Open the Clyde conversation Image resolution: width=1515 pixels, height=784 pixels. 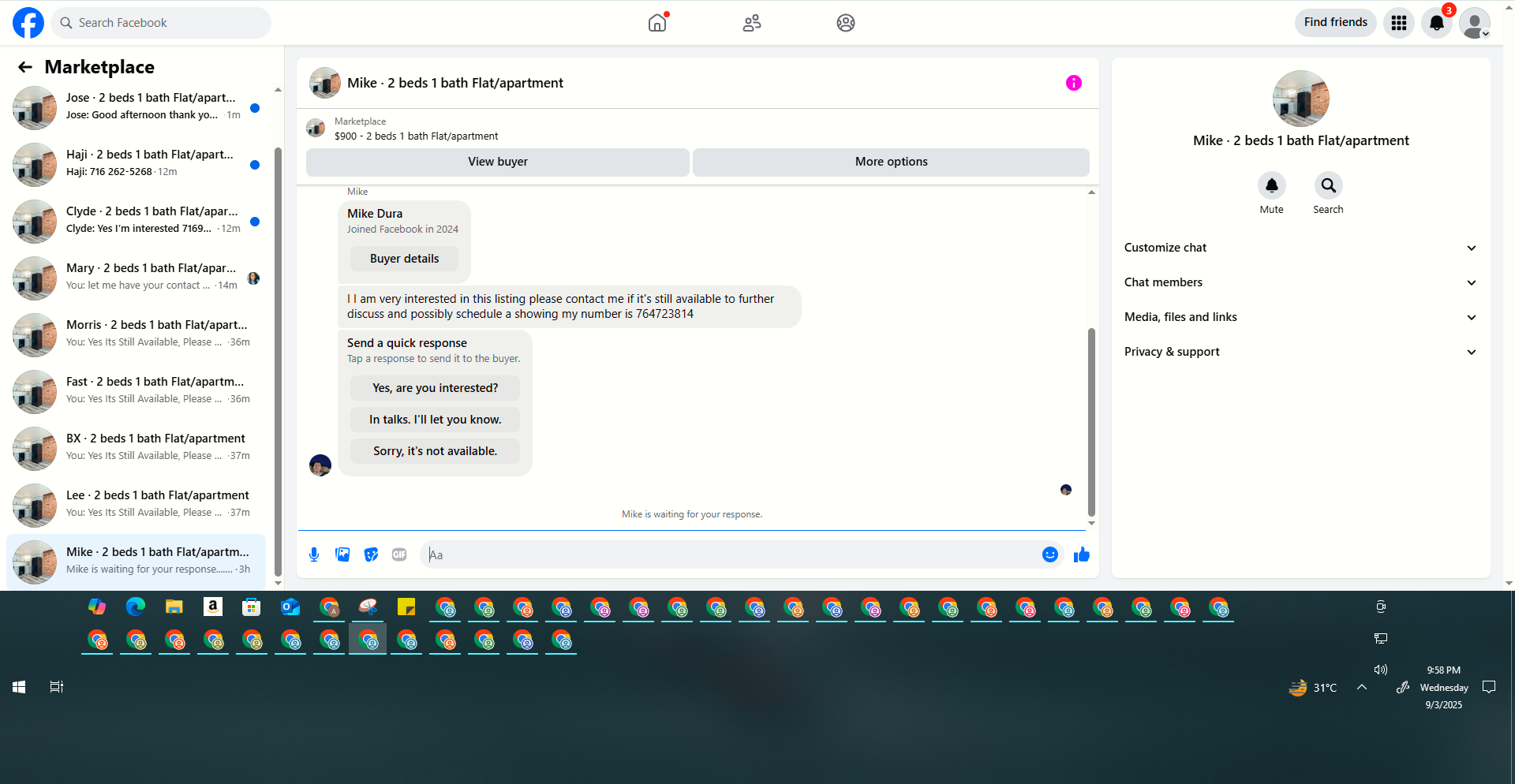[136, 221]
